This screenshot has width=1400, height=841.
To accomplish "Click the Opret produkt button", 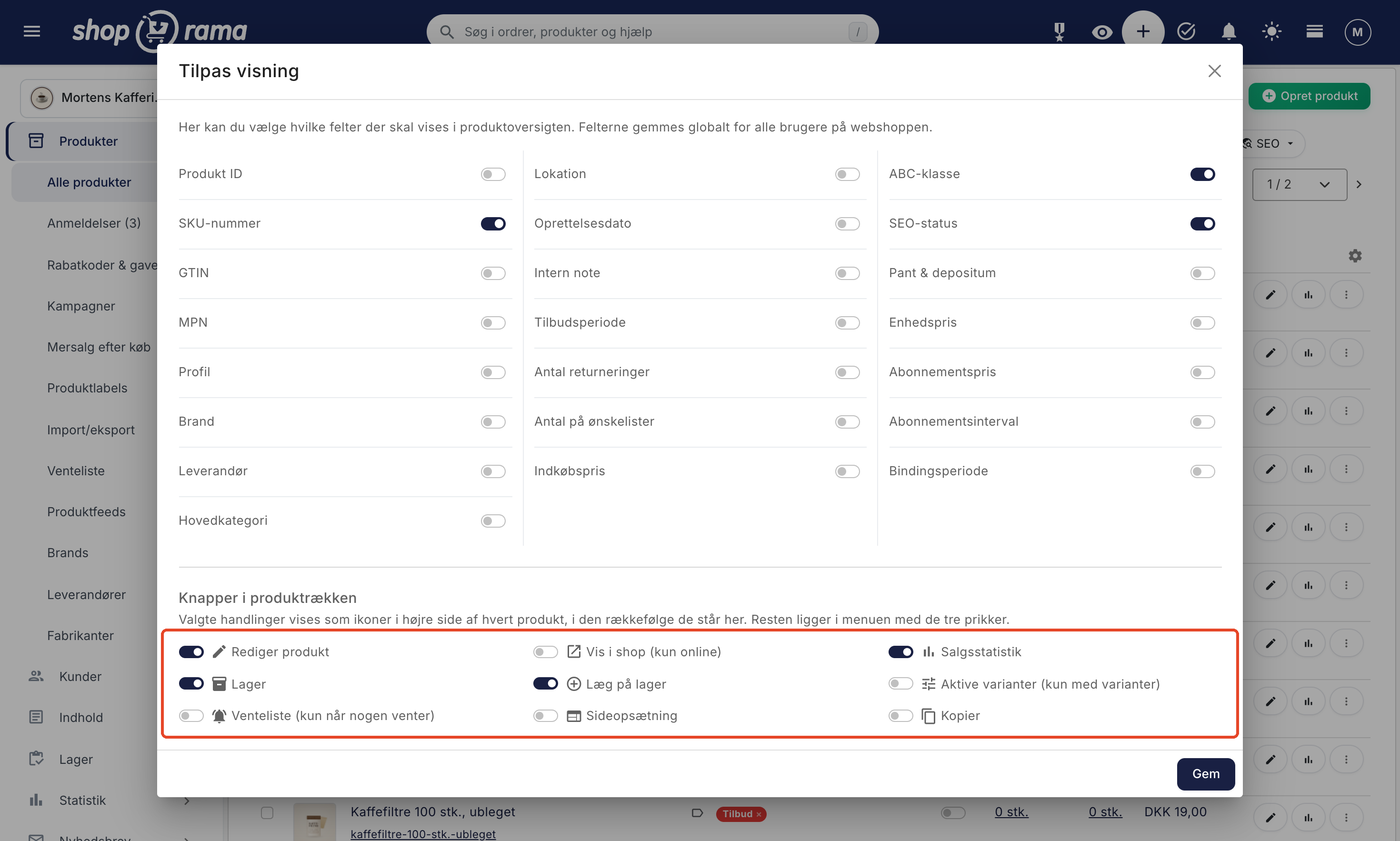I will [x=1309, y=96].
